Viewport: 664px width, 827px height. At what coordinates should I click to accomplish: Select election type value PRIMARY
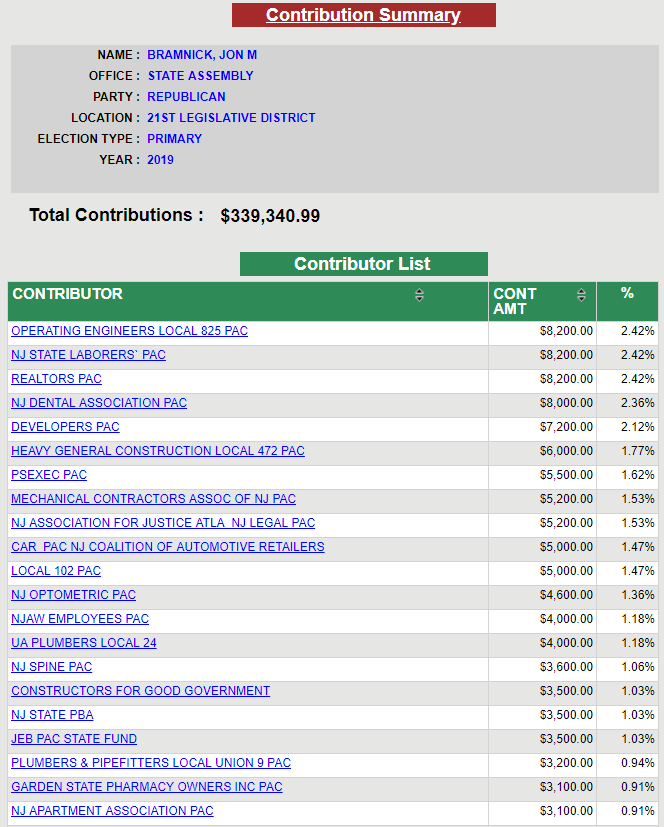point(175,139)
